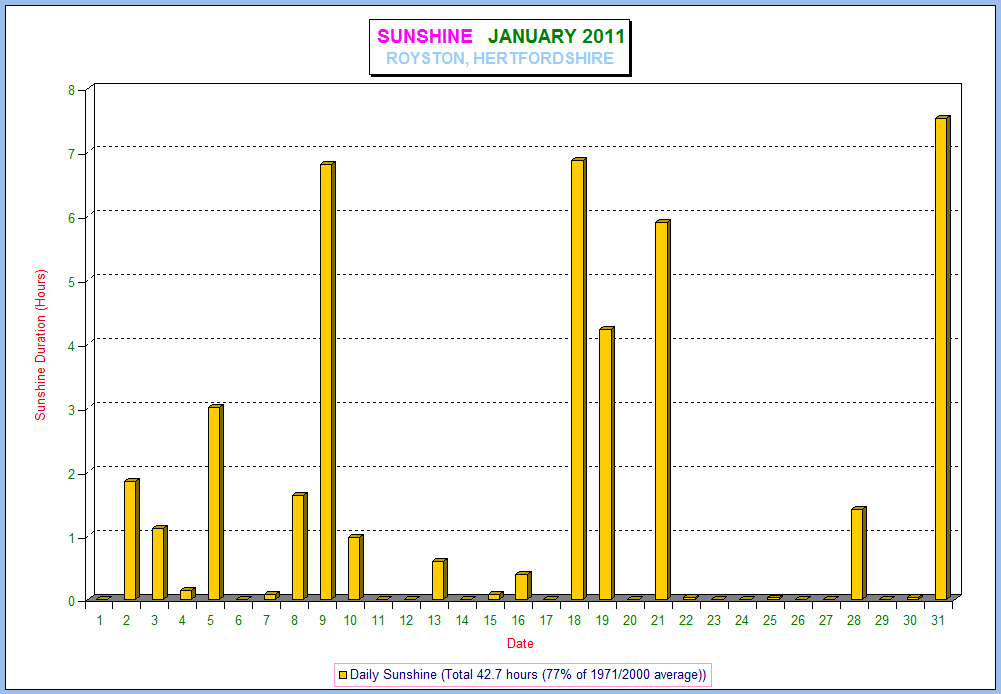The image size is (1001, 694).
Task: Click the x-axis date label 12
Action: coord(407,620)
